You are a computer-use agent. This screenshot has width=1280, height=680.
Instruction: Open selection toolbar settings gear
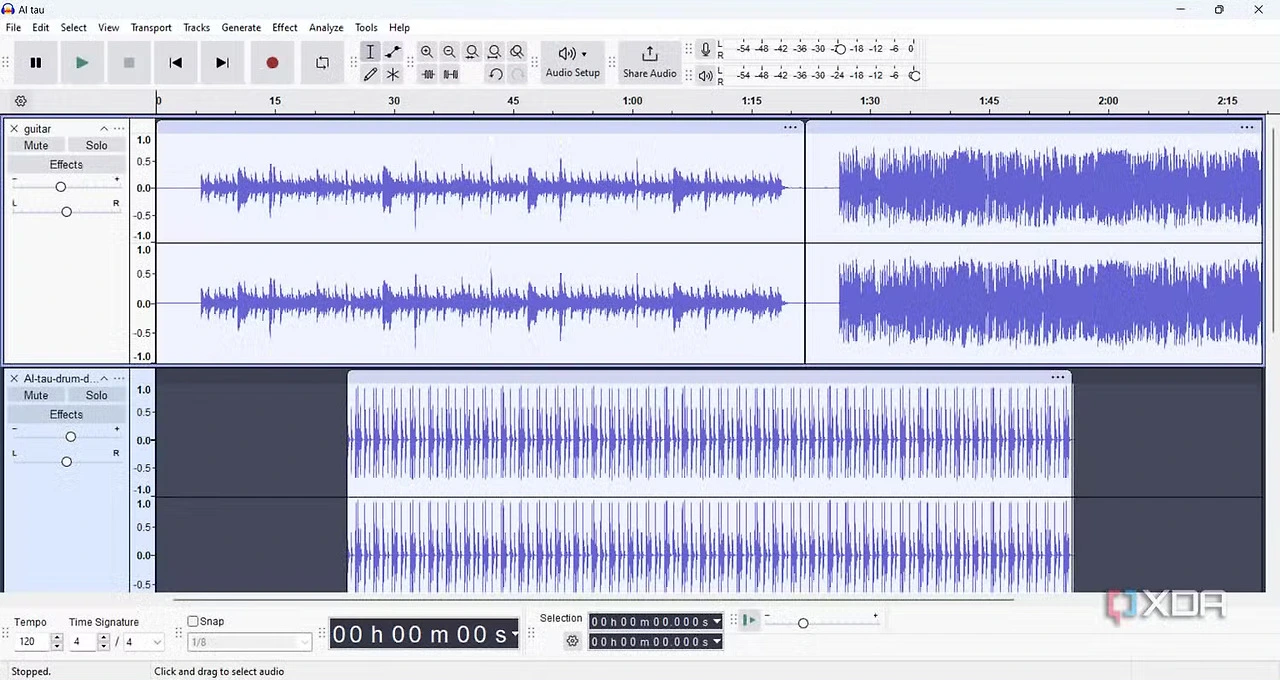[x=572, y=641]
